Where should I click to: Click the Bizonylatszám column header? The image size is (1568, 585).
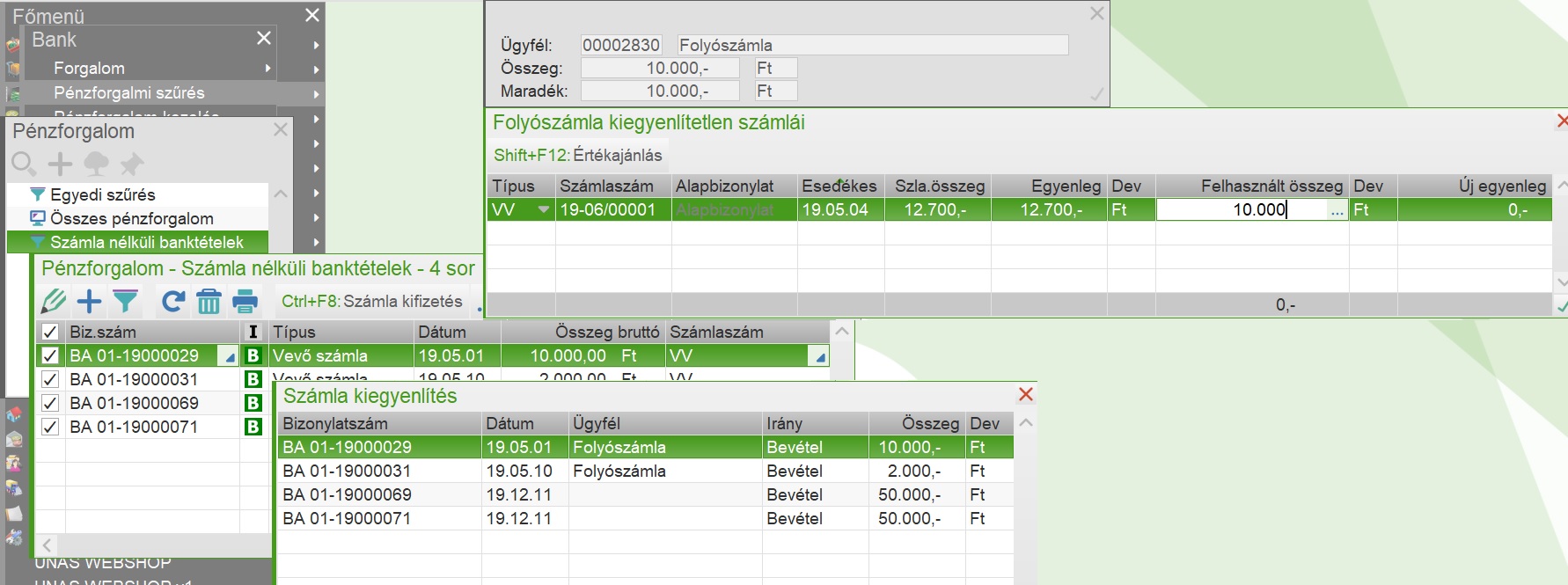[379, 423]
